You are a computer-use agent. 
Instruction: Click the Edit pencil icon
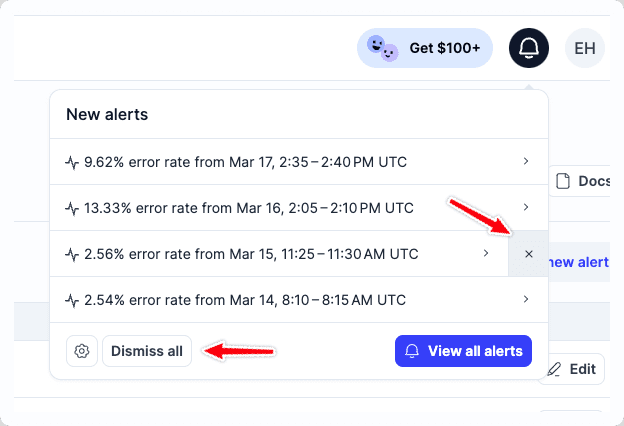554,369
